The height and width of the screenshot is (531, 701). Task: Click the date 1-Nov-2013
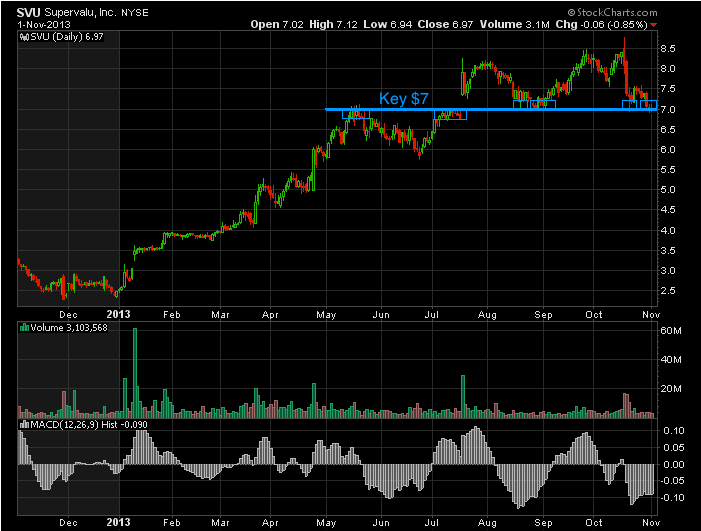pos(44,25)
